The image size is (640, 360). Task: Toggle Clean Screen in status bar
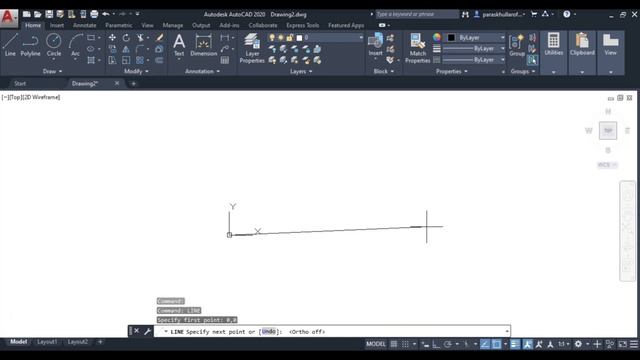coord(622,344)
